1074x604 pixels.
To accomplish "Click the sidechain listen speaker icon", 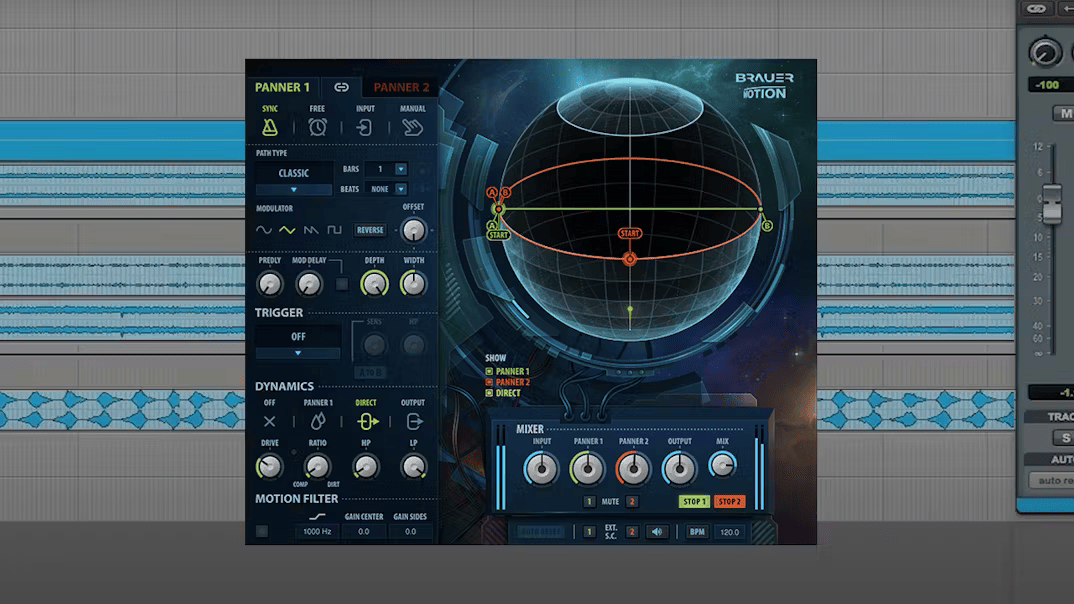I will tap(657, 531).
